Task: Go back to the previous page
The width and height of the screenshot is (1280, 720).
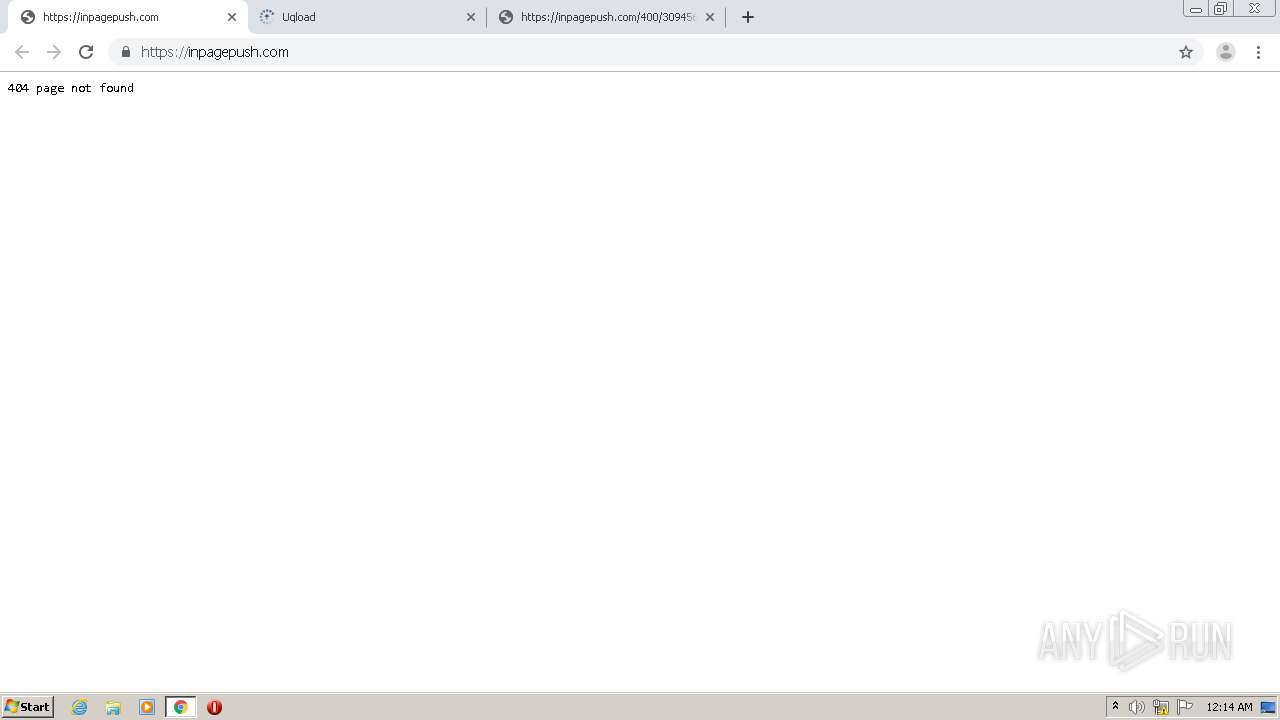Action: [x=22, y=52]
